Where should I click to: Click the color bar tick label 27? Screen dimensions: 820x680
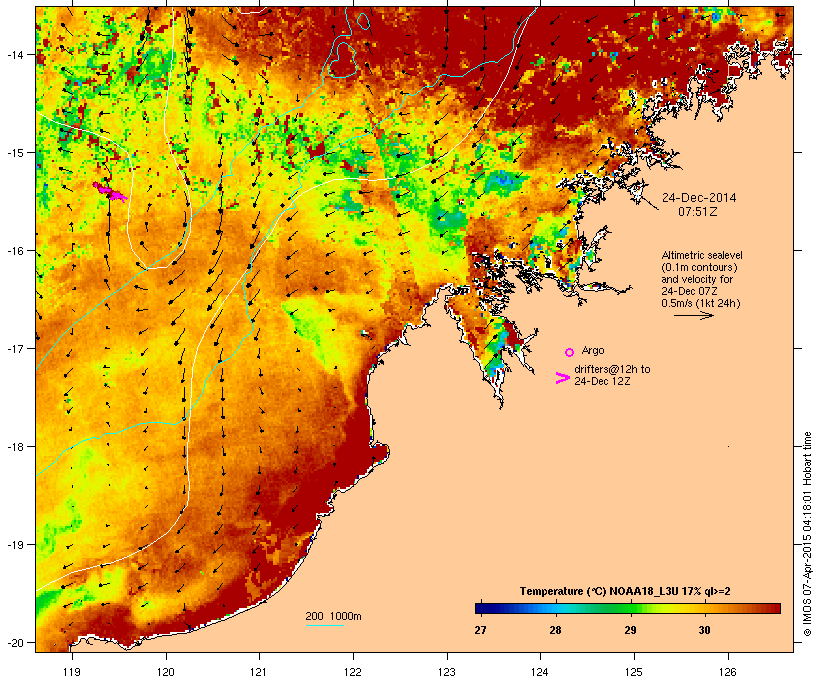point(480,630)
